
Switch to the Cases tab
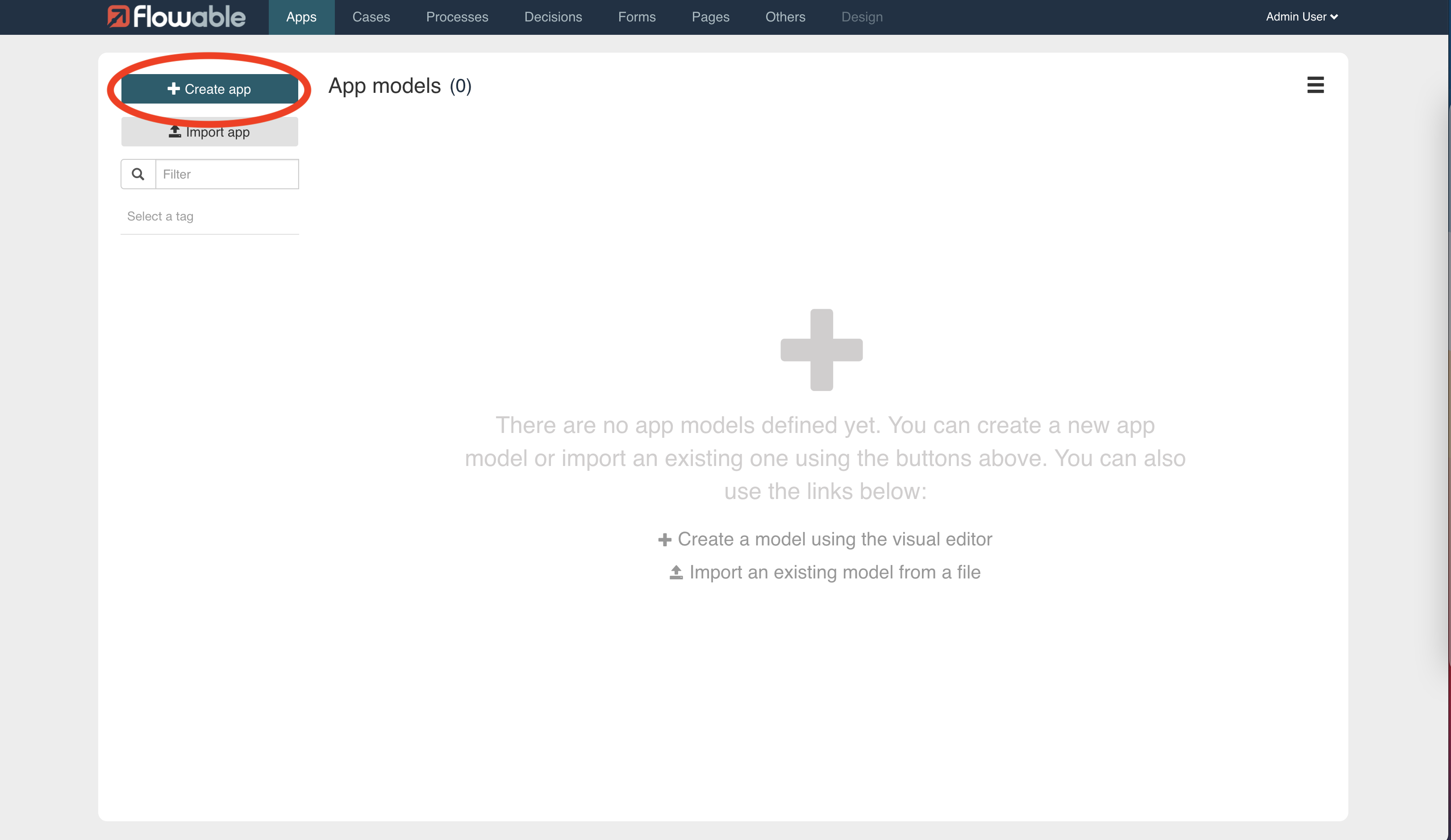(x=371, y=17)
